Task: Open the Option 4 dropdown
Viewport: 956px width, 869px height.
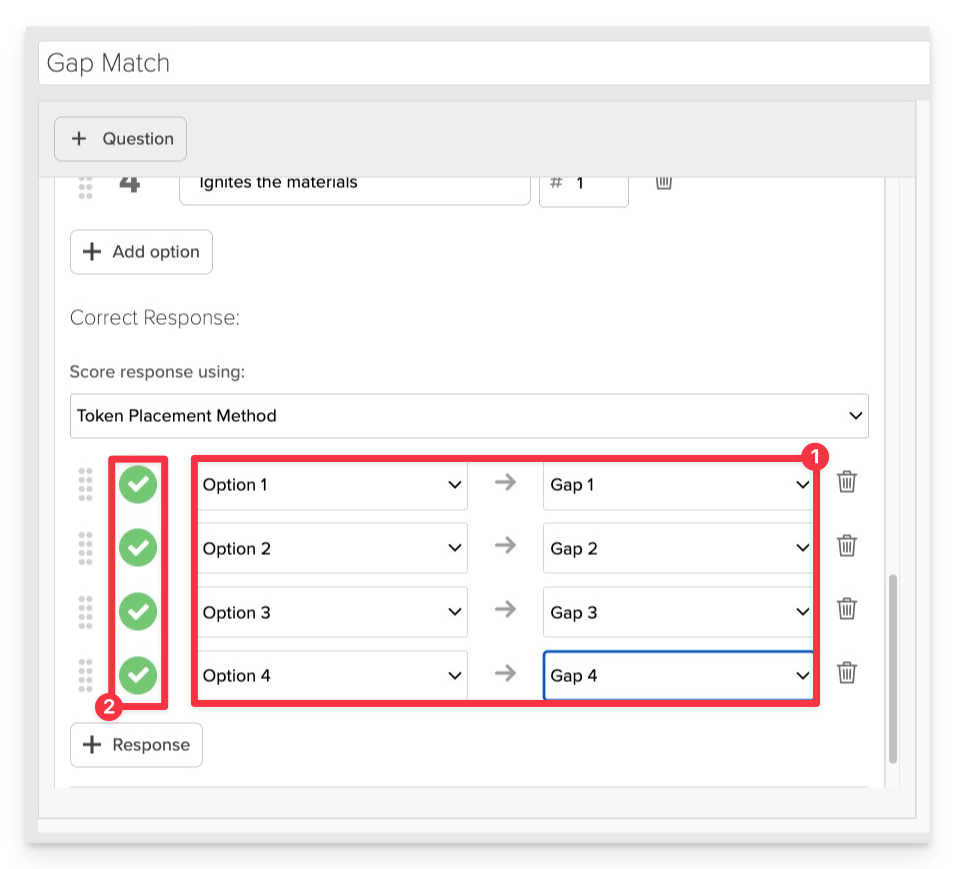Action: (x=332, y=676)
